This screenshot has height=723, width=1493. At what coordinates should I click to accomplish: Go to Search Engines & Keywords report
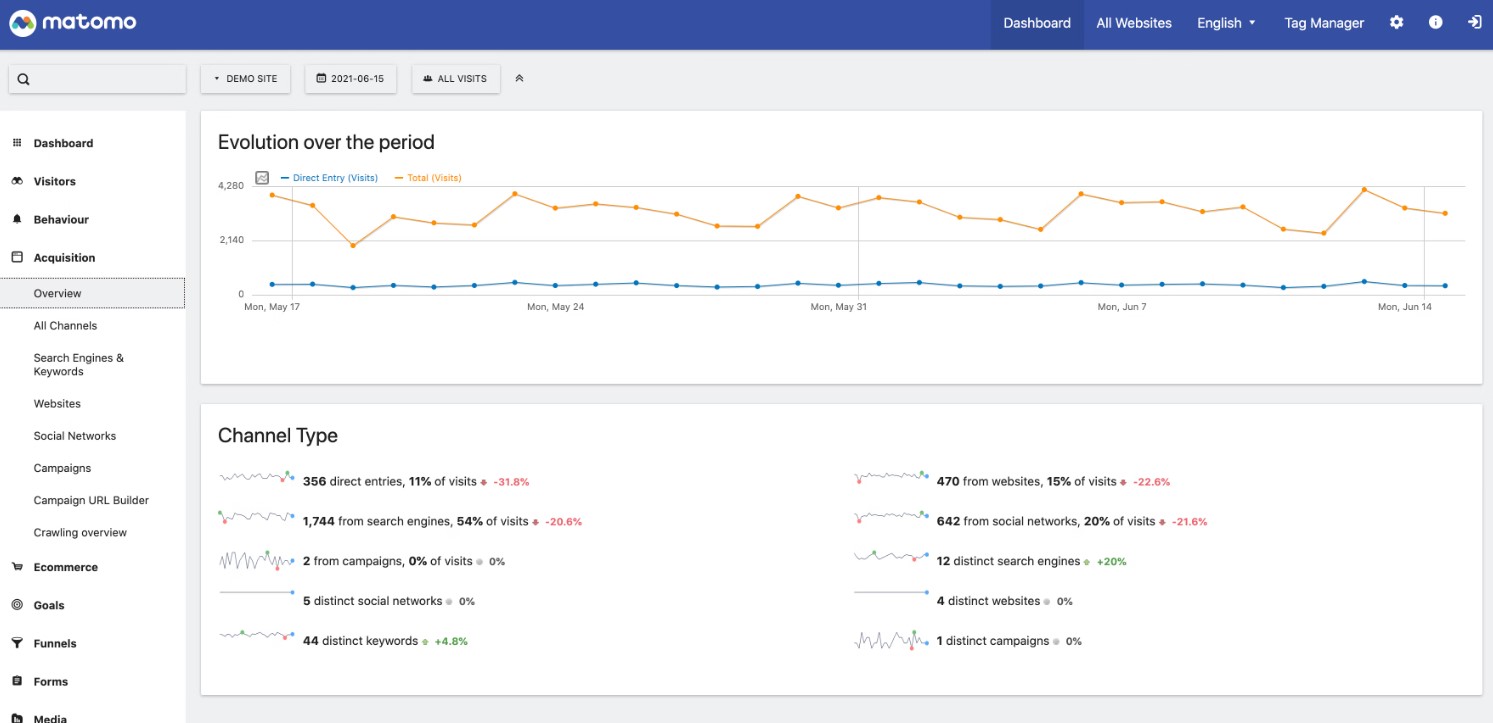(x=79, y=365)
